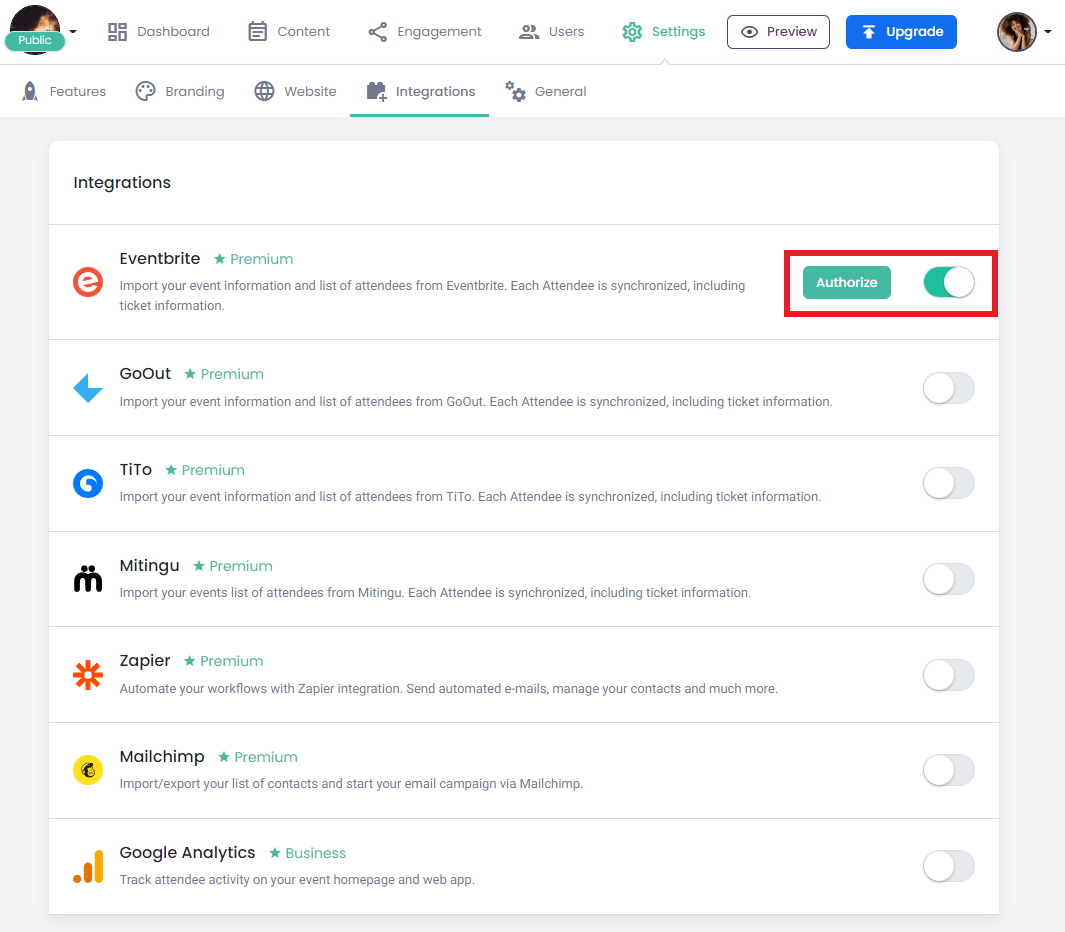Image resolution: width=1065 pixels, height=932 pixels.
Task: Click the star icon beside Eventbrite Premium
Action: click(x=219, y=259)
